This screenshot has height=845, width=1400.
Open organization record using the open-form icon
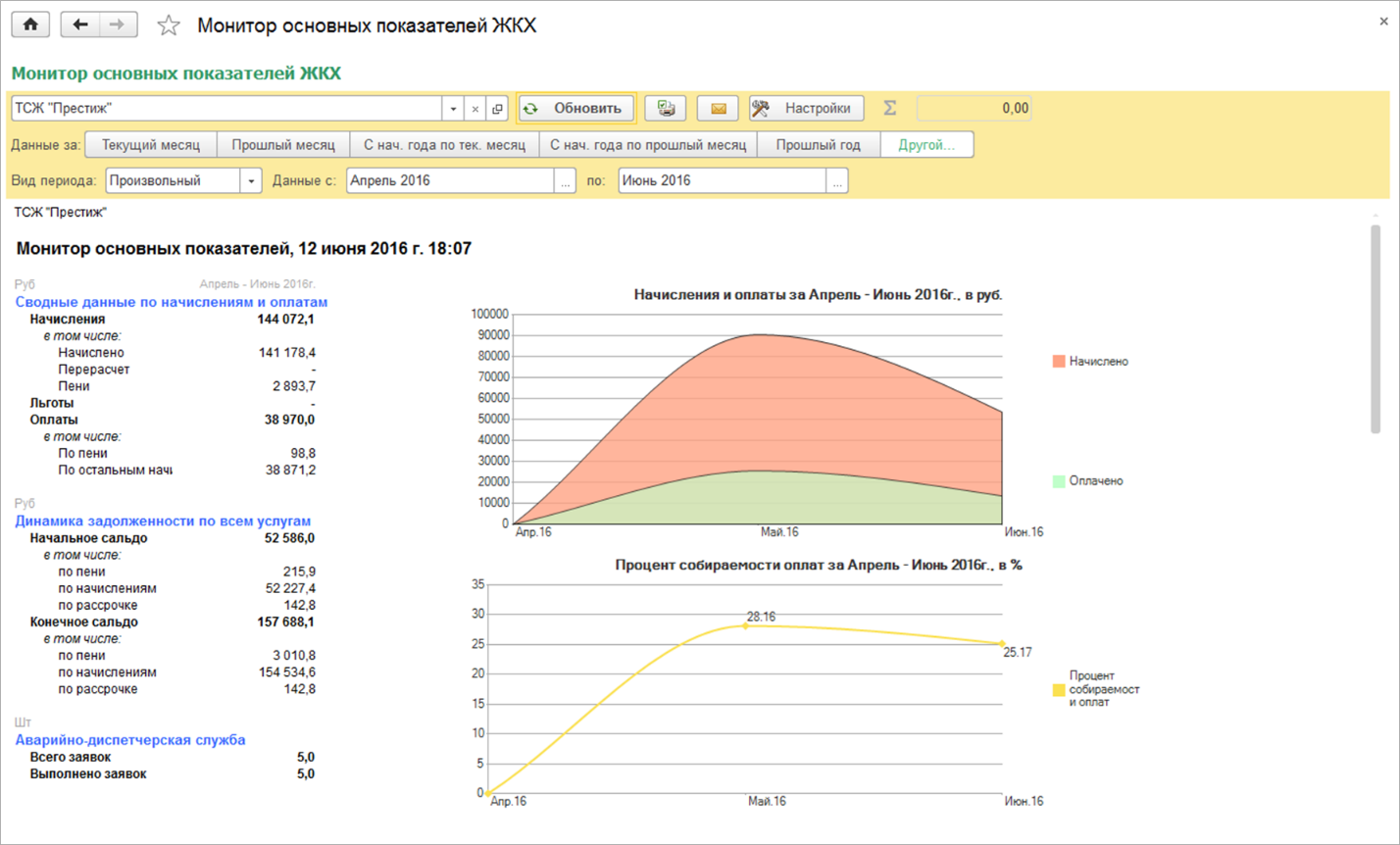pyautogui.click(x=497, y=109)
